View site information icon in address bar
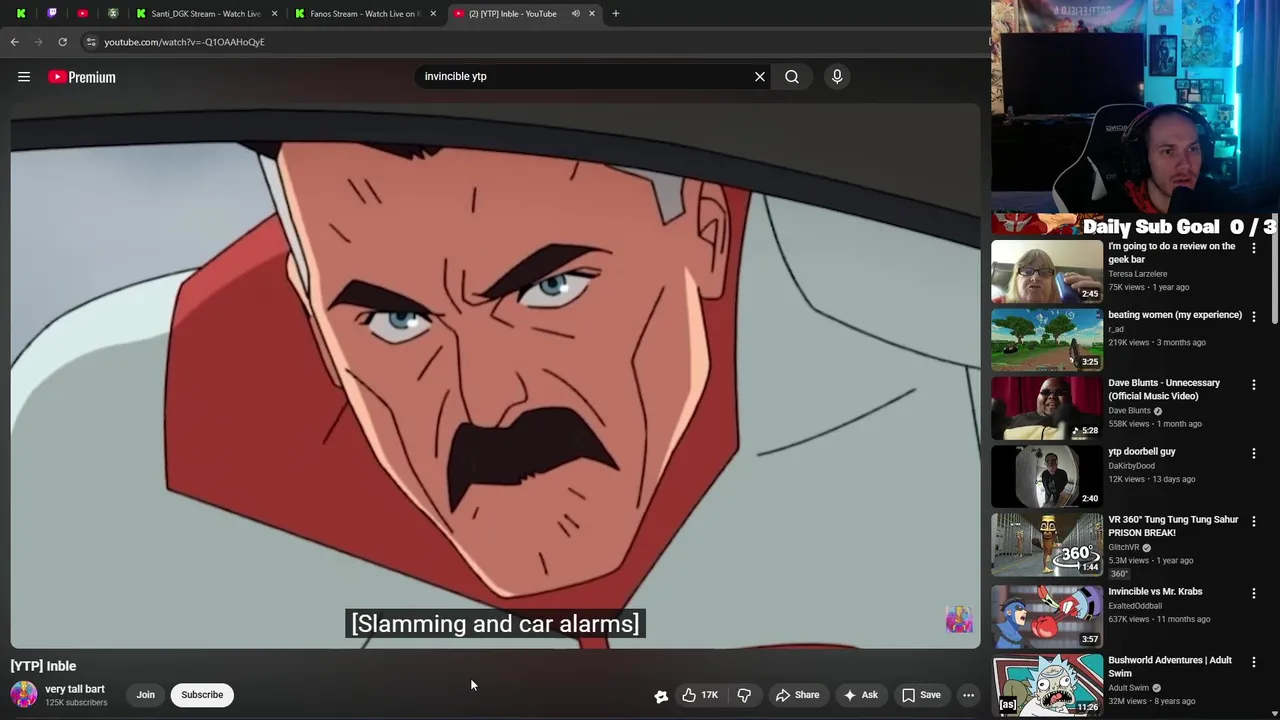 91,42
